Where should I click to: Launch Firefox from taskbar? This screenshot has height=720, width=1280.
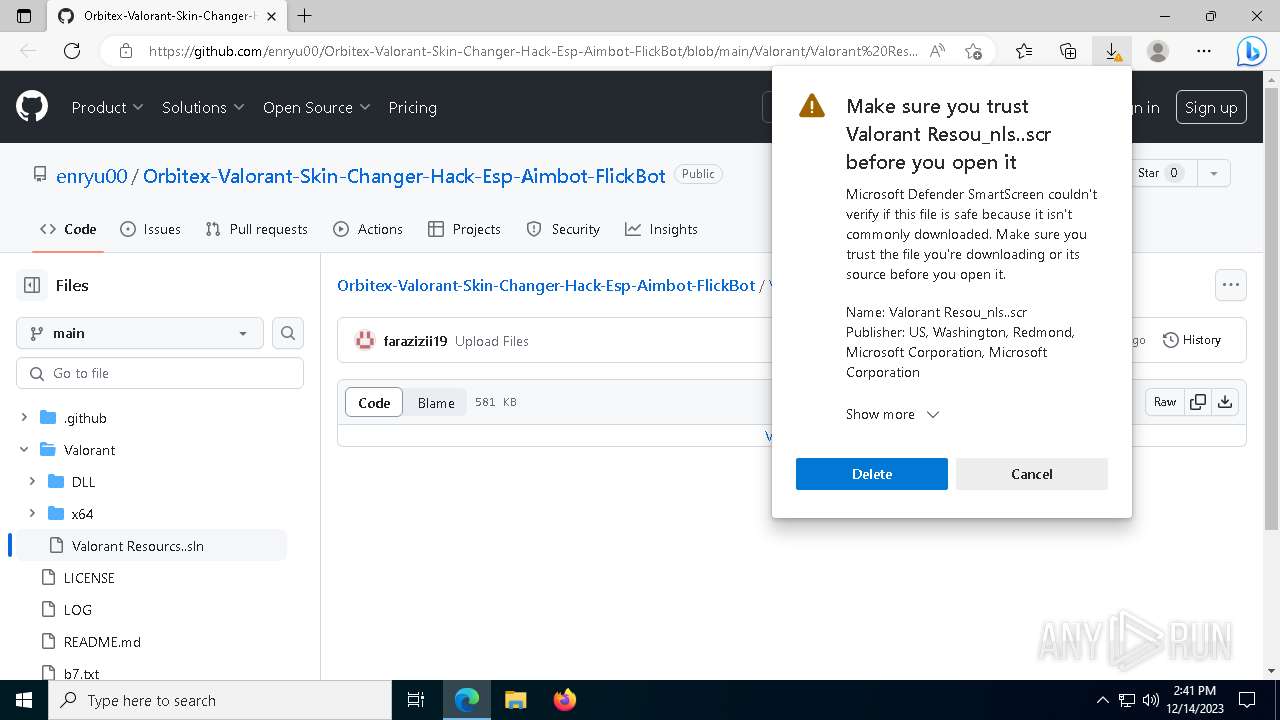[564, 700]
